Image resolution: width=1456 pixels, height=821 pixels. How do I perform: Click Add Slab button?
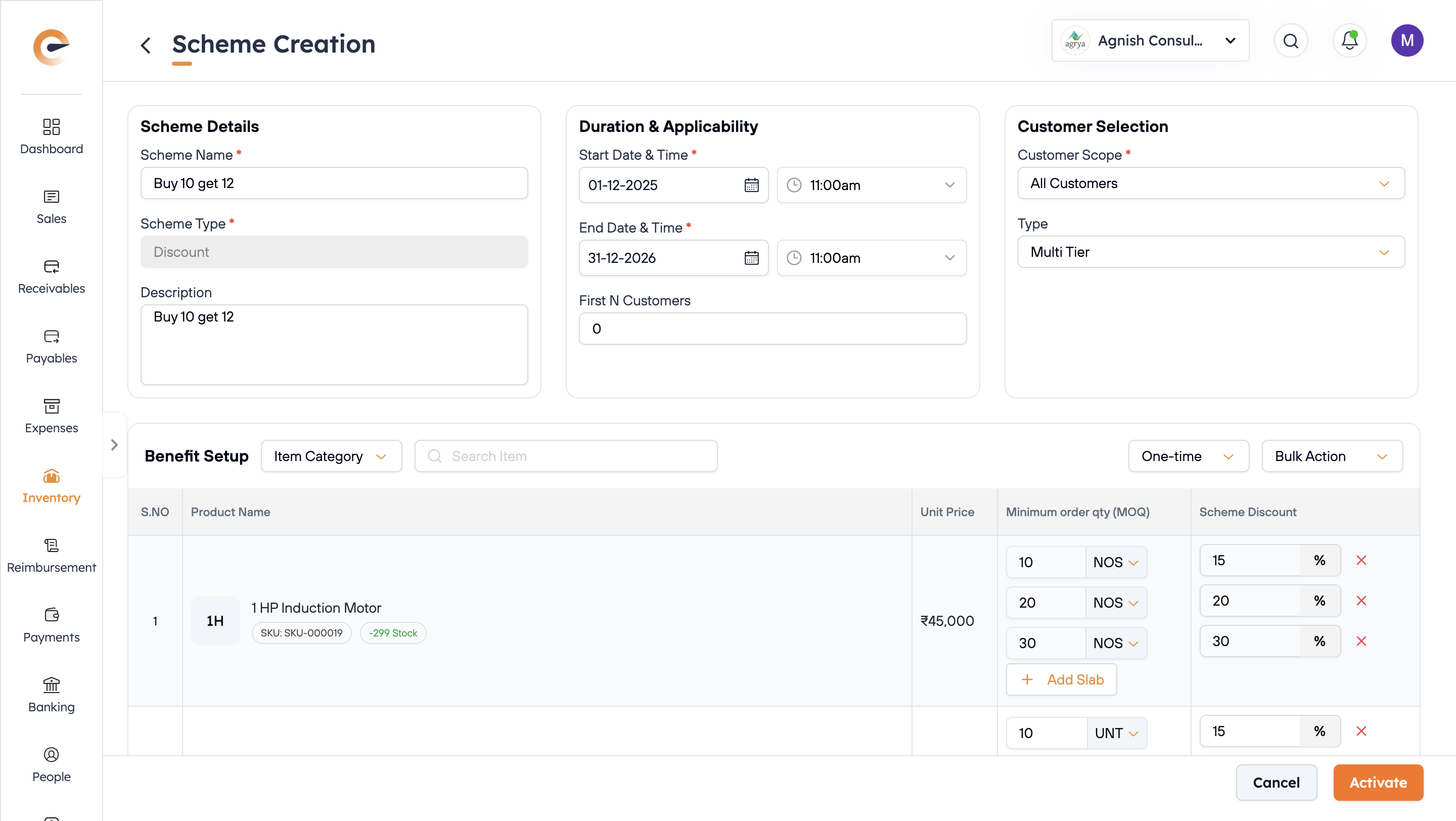pyautogui.click(x=1061, y=679)
